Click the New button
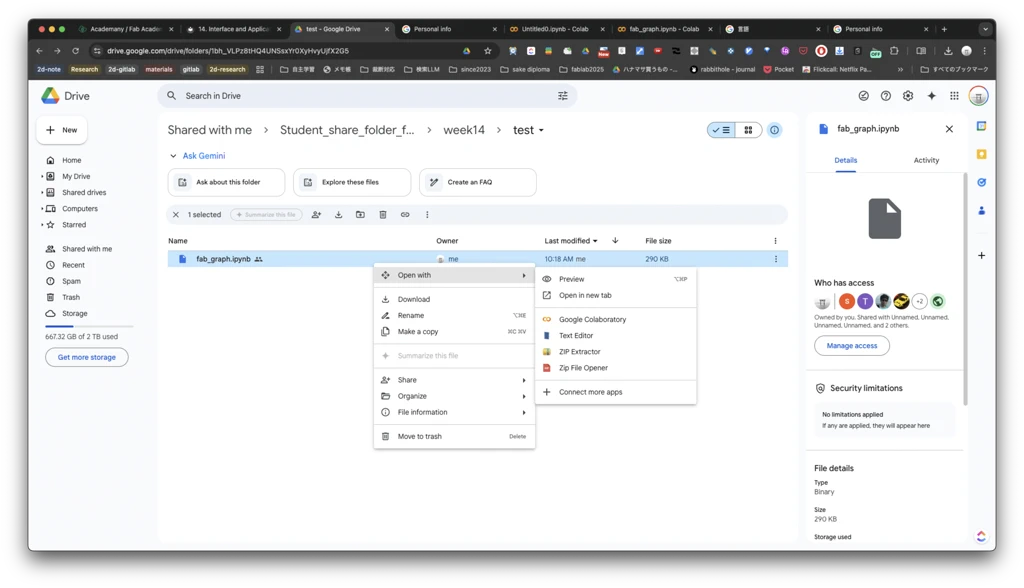Screen dimensions: 1024x588 [61, 130]
